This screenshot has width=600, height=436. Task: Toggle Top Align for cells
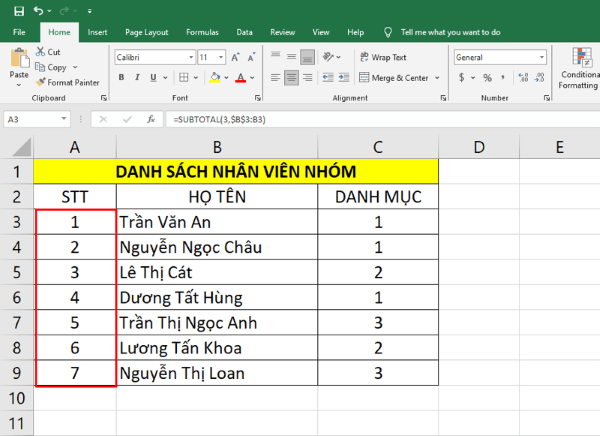click(x=276, y=57)
